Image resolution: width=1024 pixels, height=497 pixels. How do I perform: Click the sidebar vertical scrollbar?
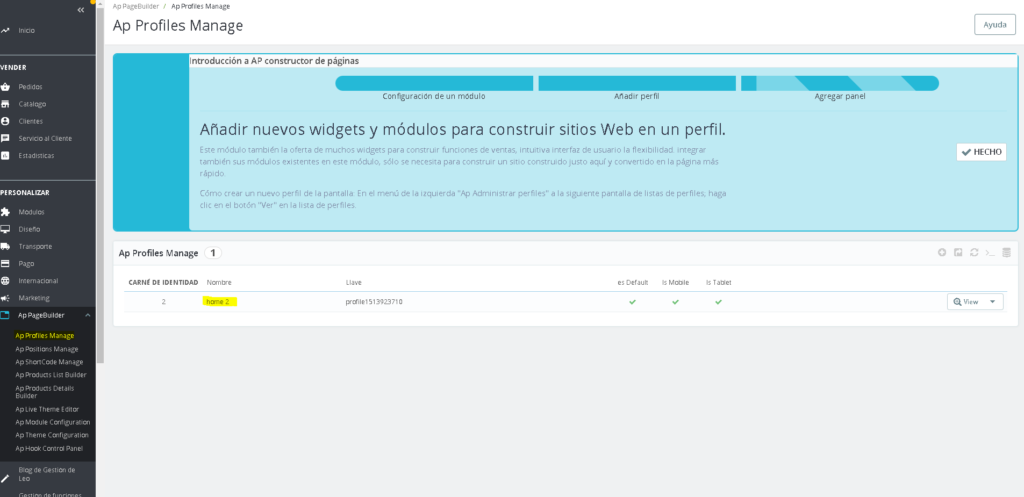click(x=100, y=183)
